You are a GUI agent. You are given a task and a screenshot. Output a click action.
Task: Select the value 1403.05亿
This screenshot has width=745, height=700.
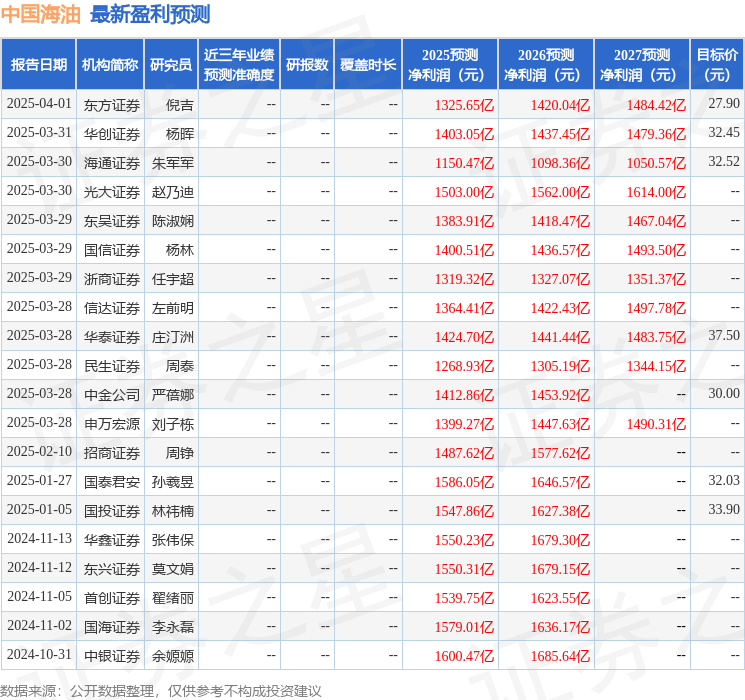[465, 134]
